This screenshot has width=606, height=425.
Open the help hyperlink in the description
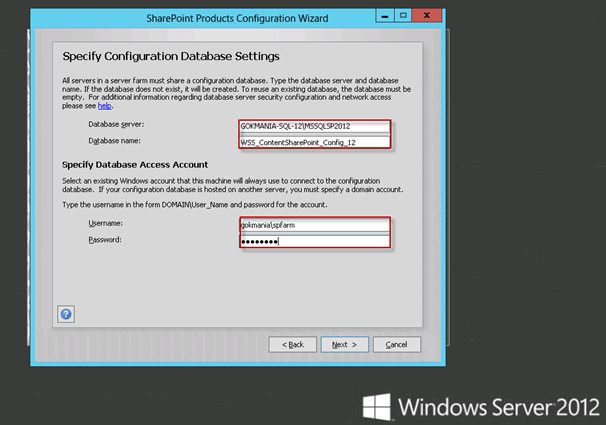coord(104,106)
